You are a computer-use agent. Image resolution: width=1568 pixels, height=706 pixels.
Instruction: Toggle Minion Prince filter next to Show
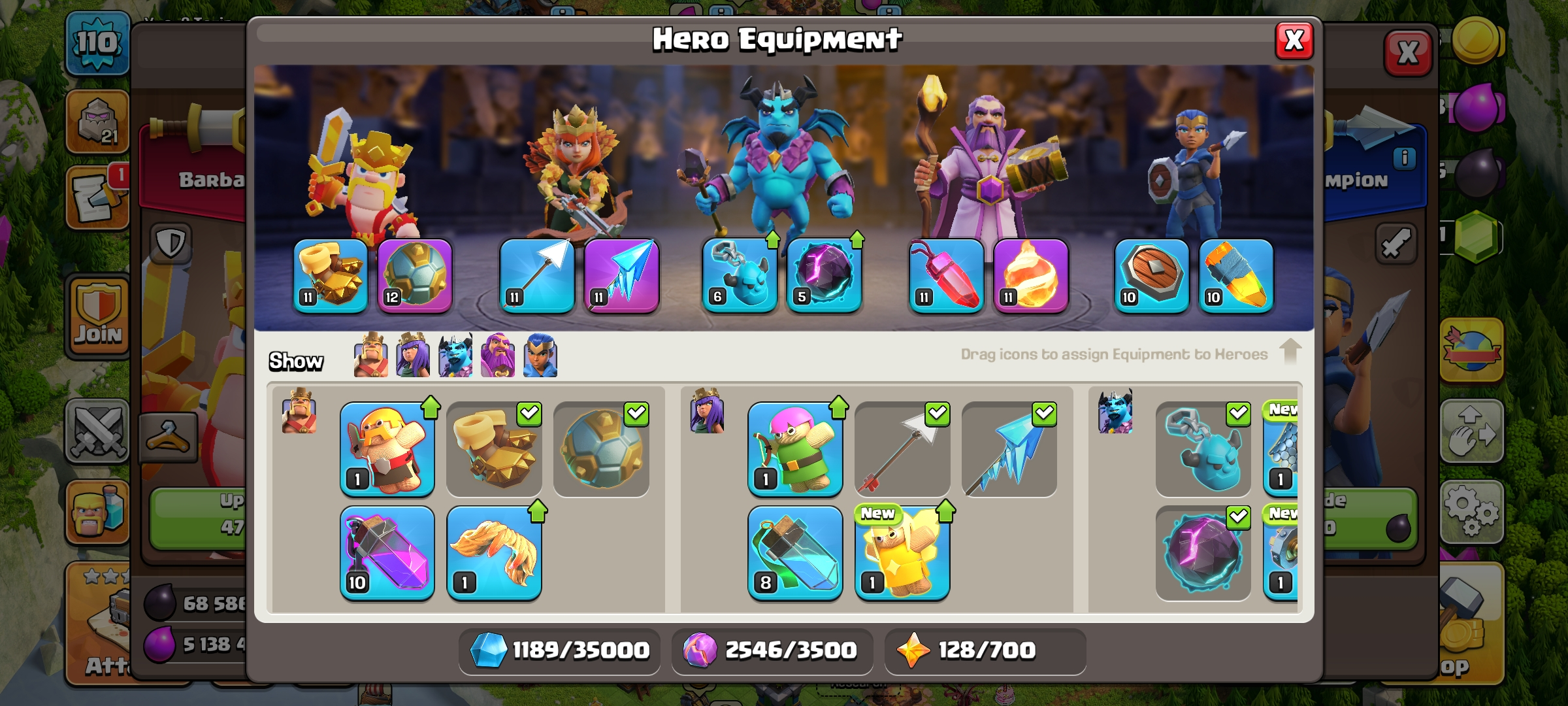(455, 356)
